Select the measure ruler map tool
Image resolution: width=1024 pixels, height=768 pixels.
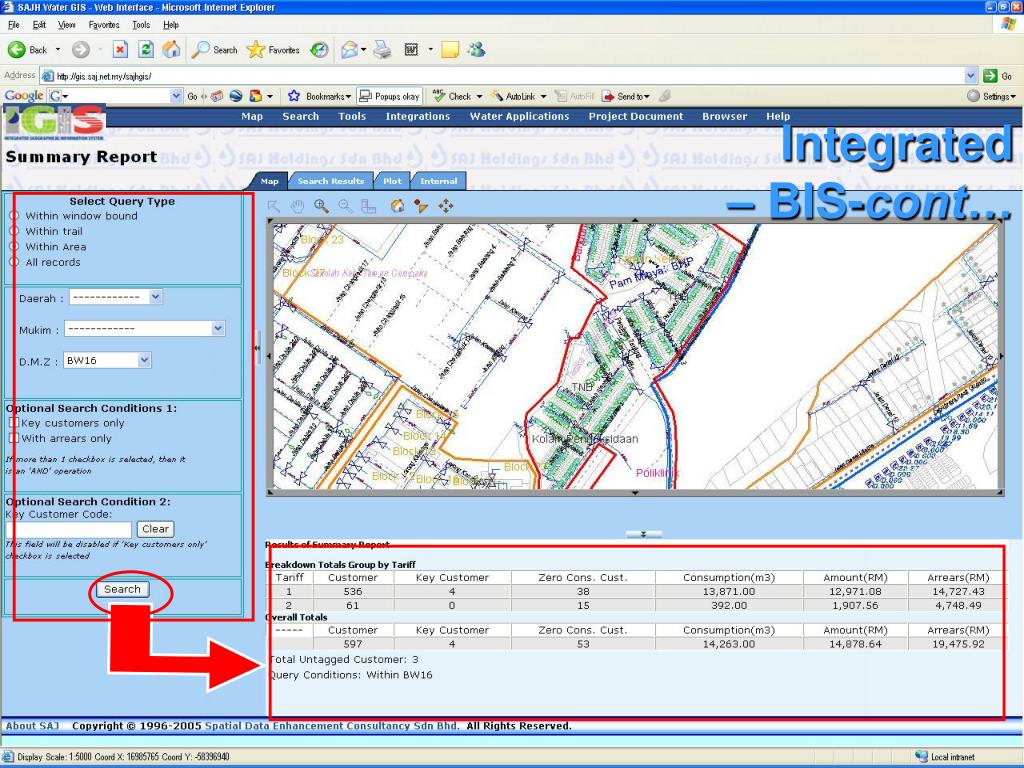369,206
